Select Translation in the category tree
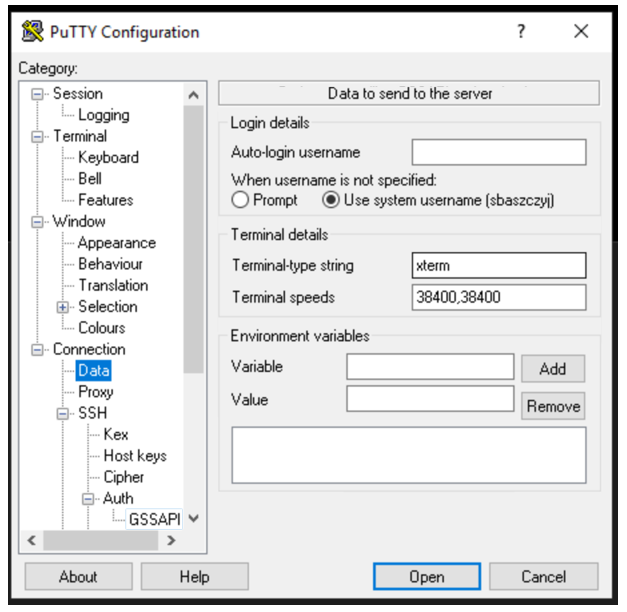The width and height of the screenshot is (627, 612). [113, 285]
